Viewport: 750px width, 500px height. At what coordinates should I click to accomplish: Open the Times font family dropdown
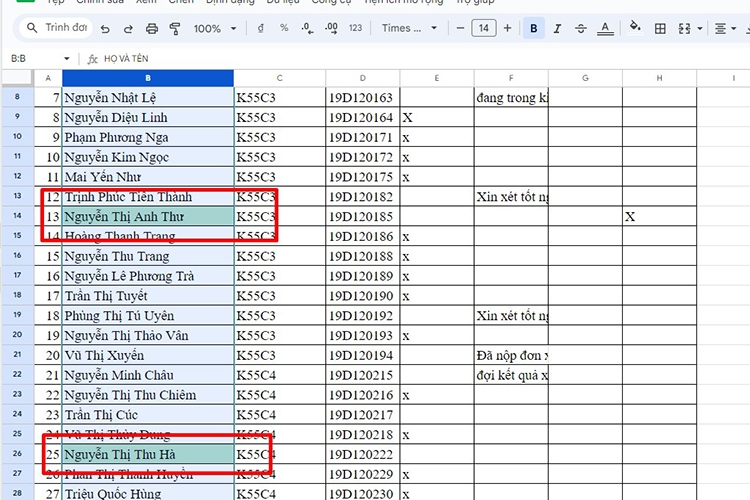pyautogui.click(x=409, y=28)
